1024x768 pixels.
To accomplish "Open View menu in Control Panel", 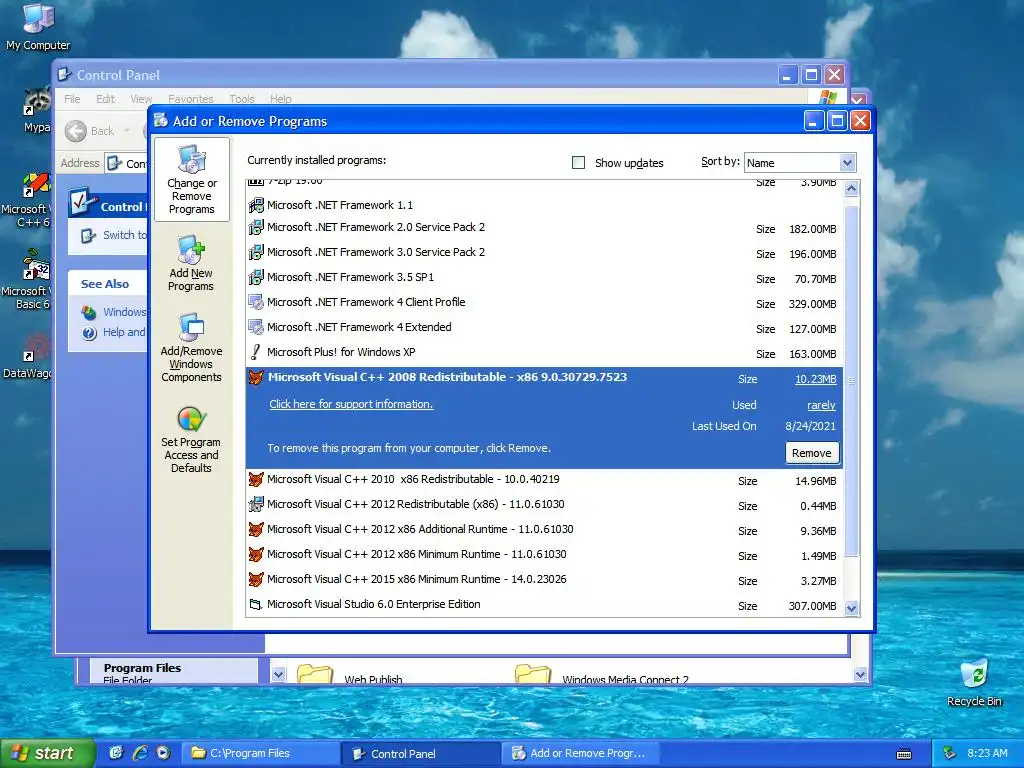I will point(141,99).
